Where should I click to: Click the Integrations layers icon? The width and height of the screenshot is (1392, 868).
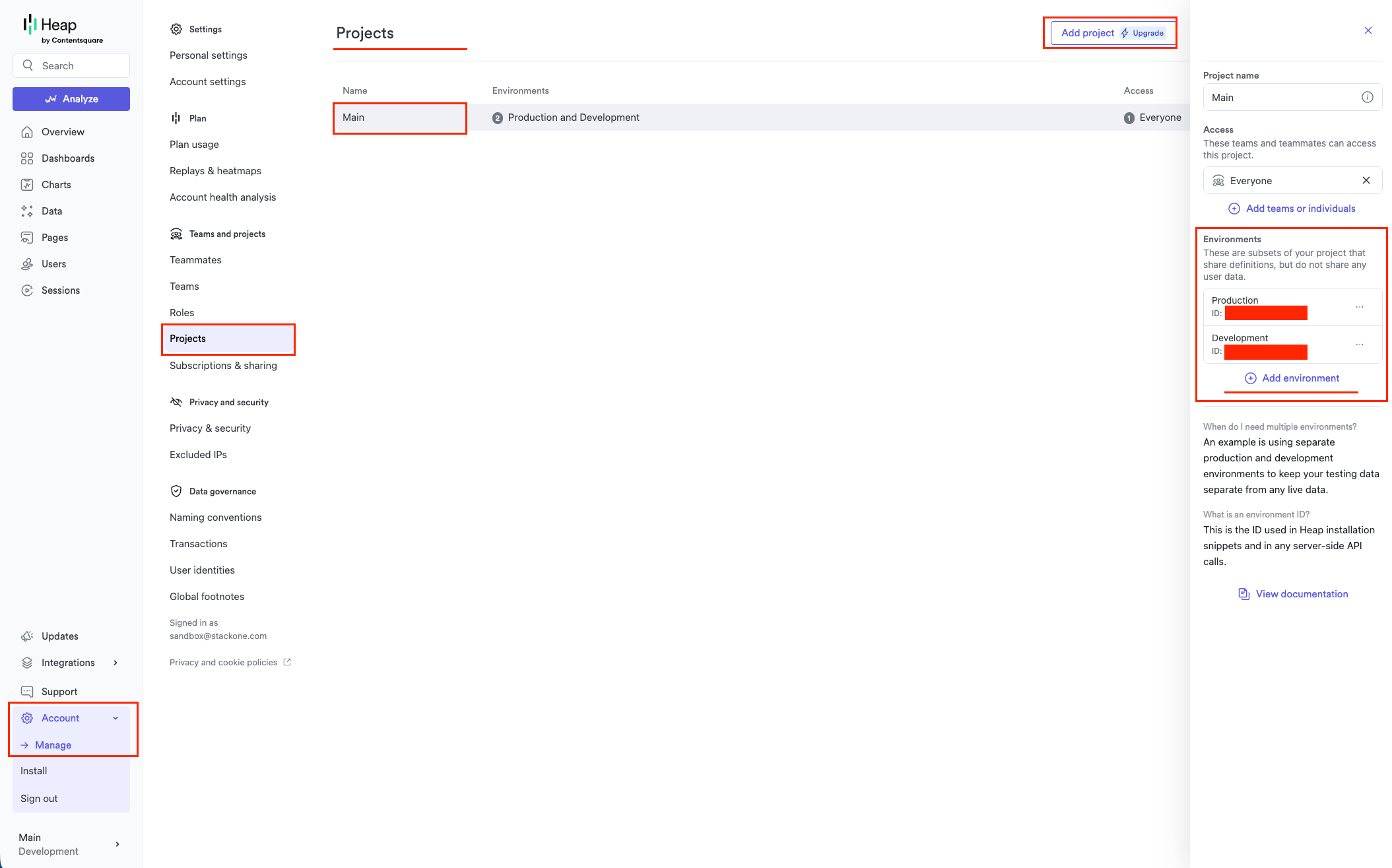pyautogui.click(x=27, y=663)
